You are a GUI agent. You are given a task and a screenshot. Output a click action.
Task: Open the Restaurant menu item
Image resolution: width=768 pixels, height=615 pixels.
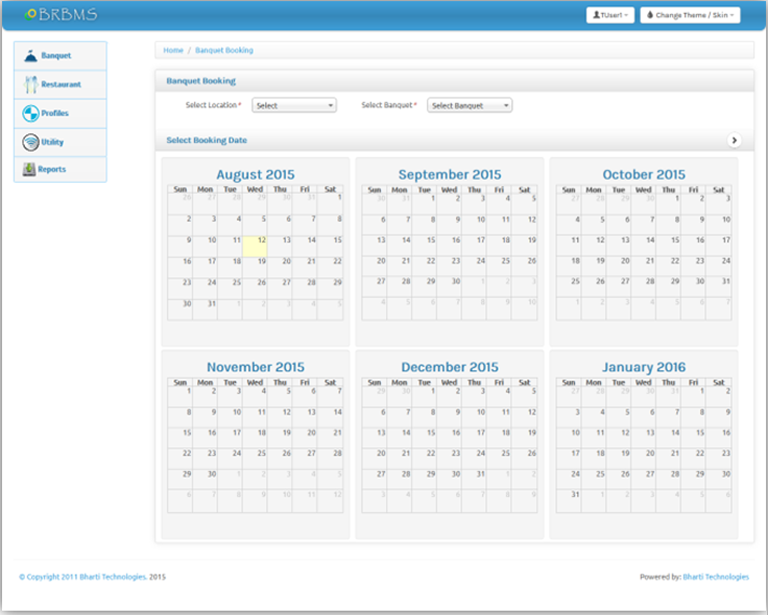tap(61, 85)
